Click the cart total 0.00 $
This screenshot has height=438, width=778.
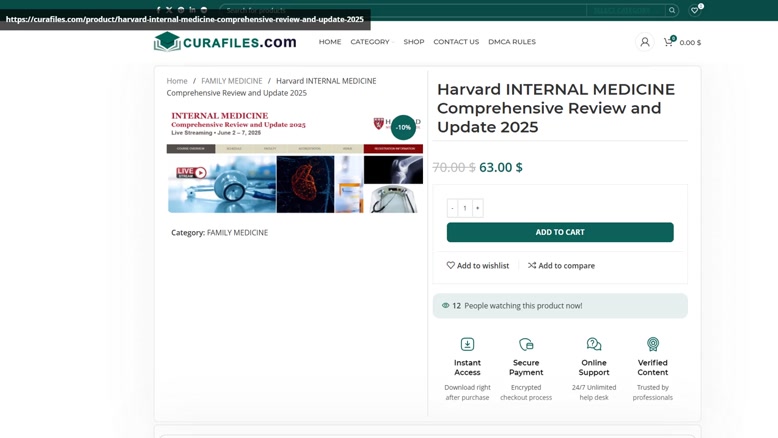[690, 43]
